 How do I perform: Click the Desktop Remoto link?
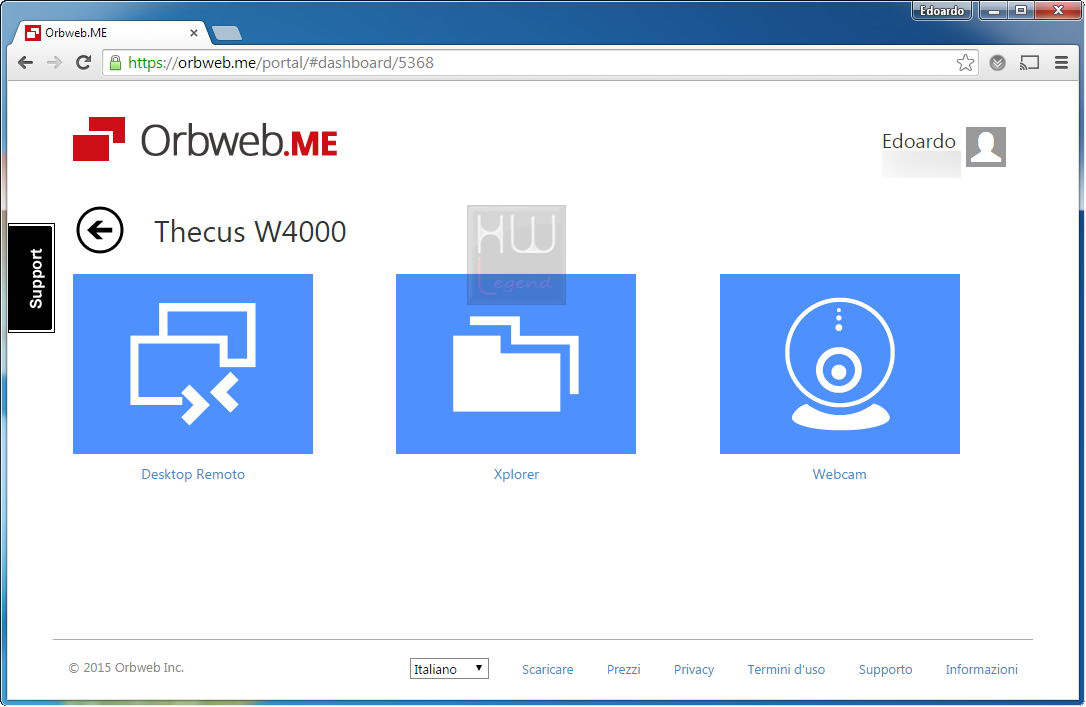[x=193, y=474]
